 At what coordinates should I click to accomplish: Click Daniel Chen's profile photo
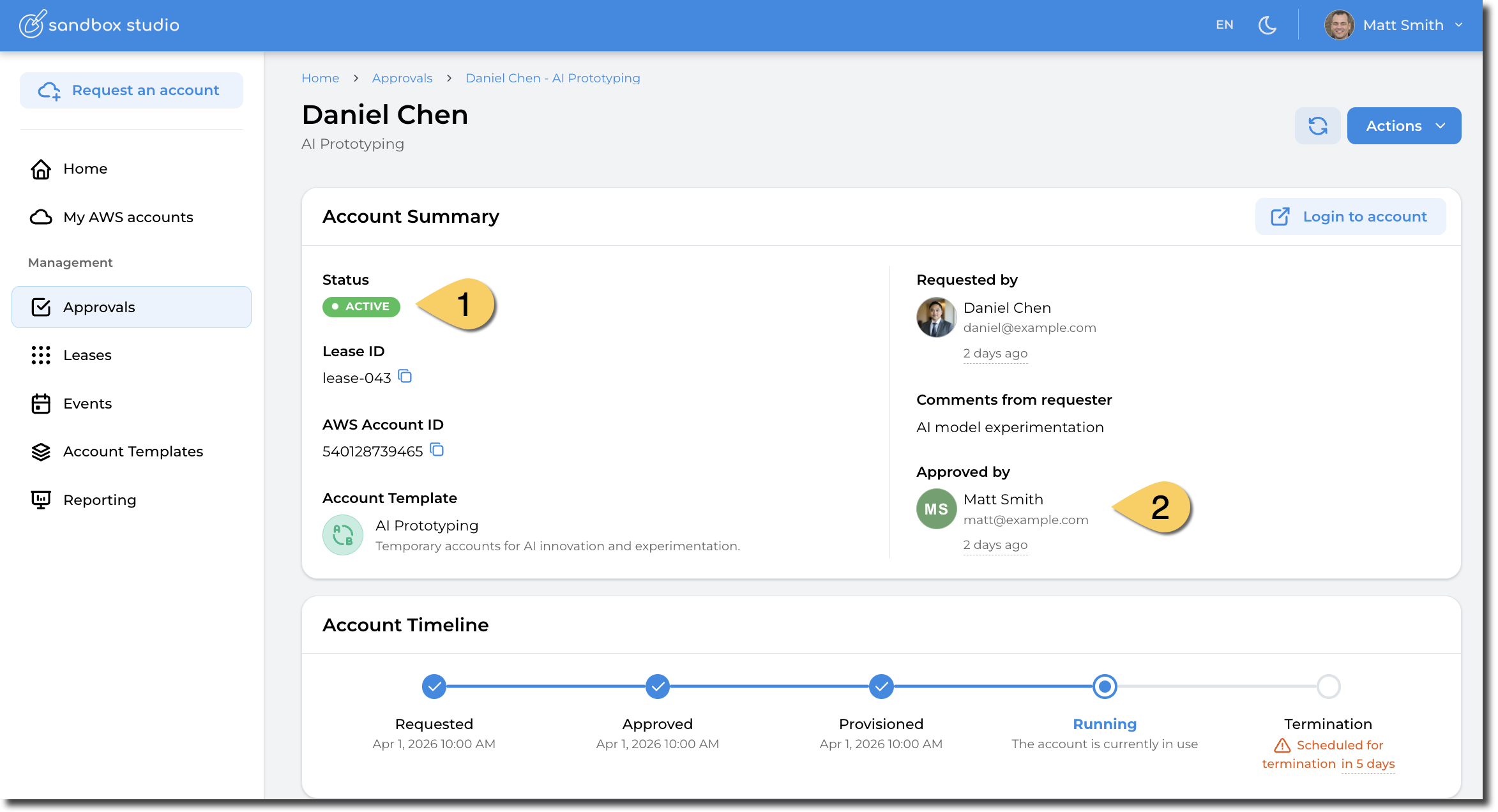point(936,317)
